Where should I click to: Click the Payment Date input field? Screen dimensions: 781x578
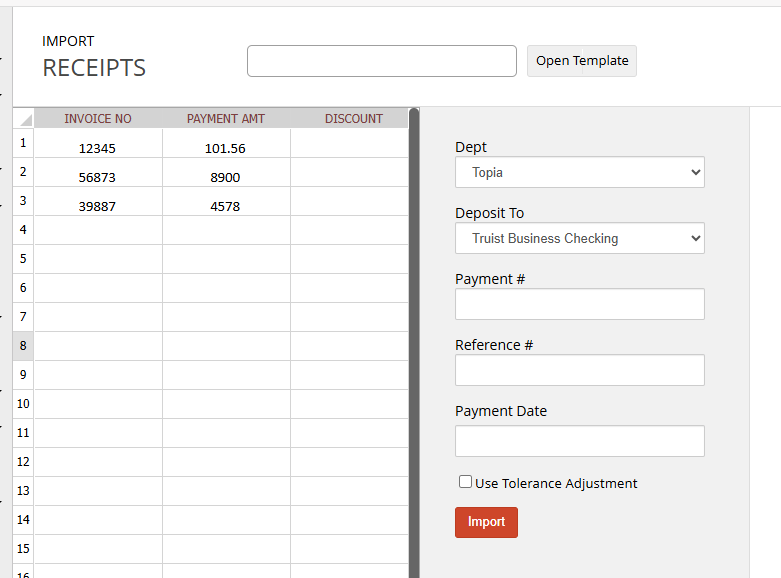580,441
